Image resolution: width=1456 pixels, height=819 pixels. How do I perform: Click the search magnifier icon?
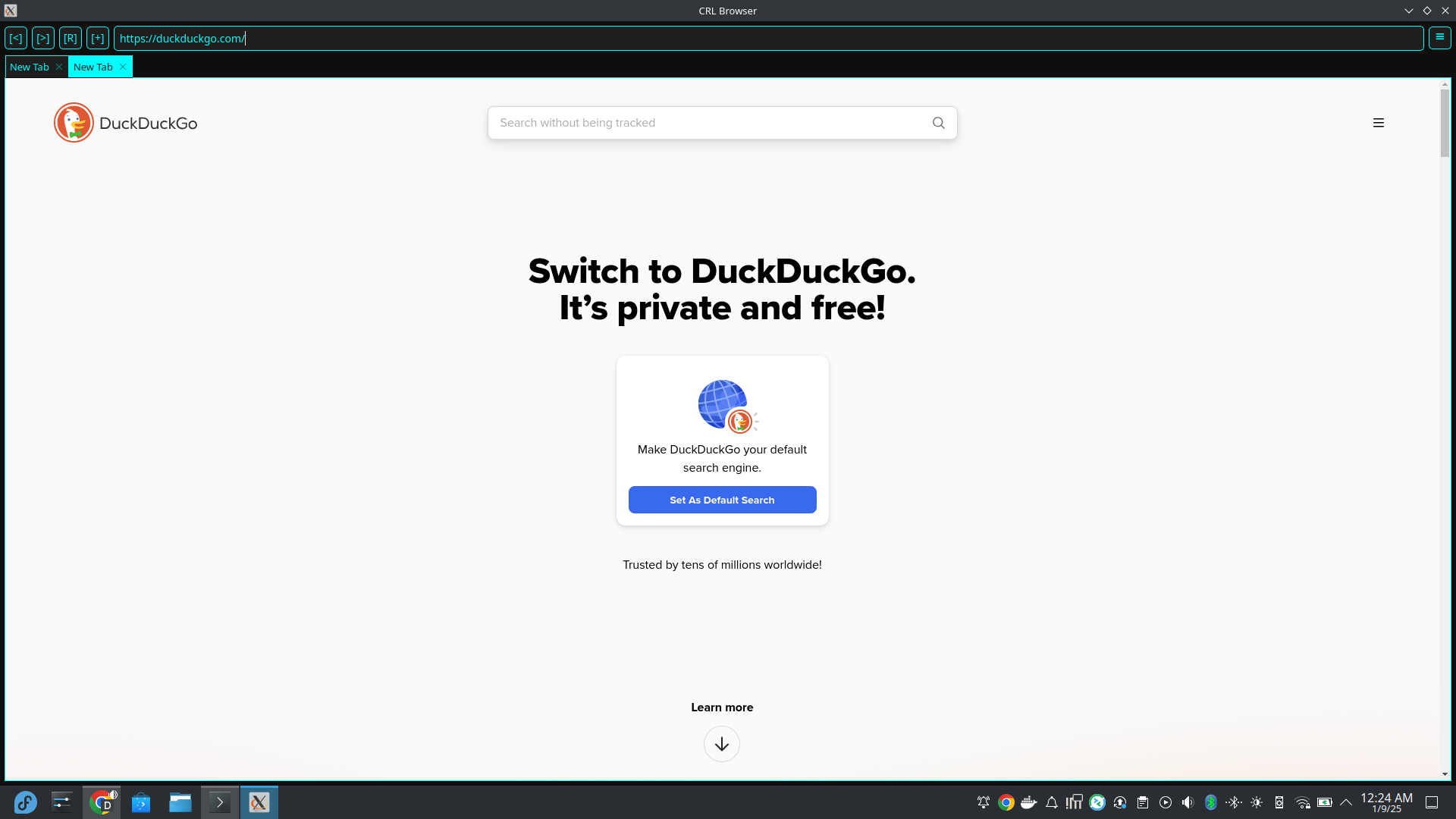(x=938, y=123)
